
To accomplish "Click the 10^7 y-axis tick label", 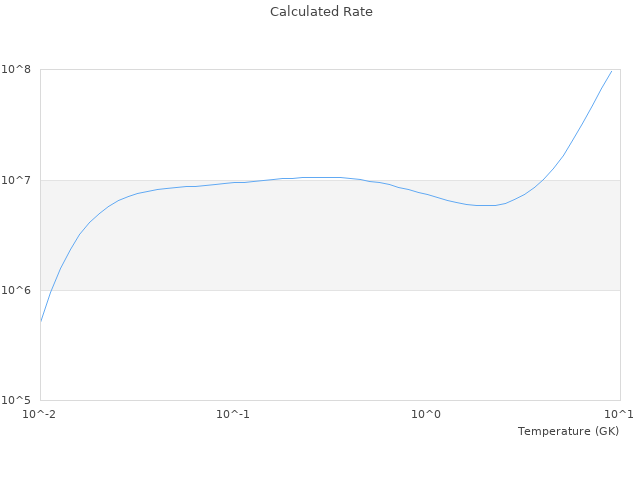I will 20,180.
